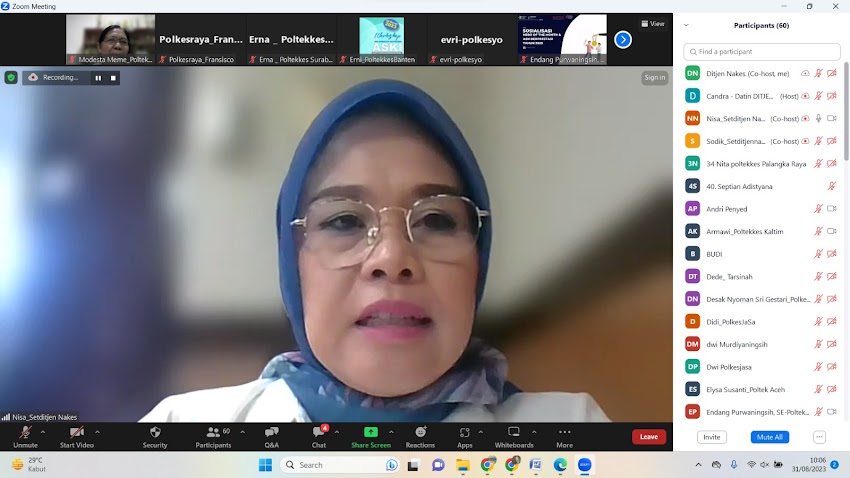Click mic icon of Nisa_Setditjen Na..
Screen dimensions: 850x478
coord(819,118)
